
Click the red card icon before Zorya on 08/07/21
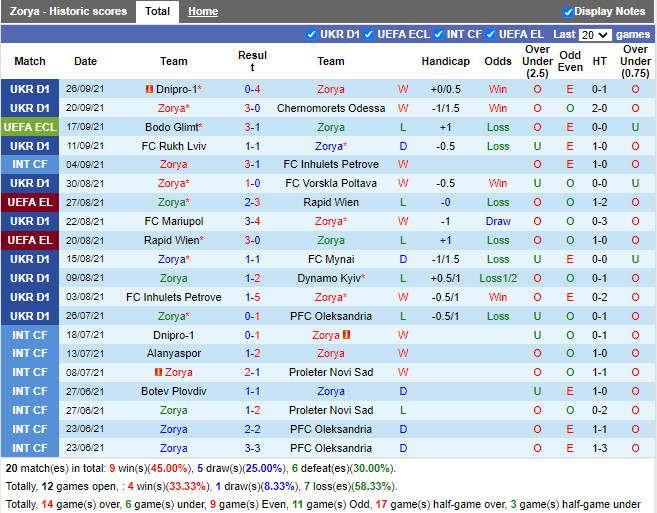click(x=157, y=373)
